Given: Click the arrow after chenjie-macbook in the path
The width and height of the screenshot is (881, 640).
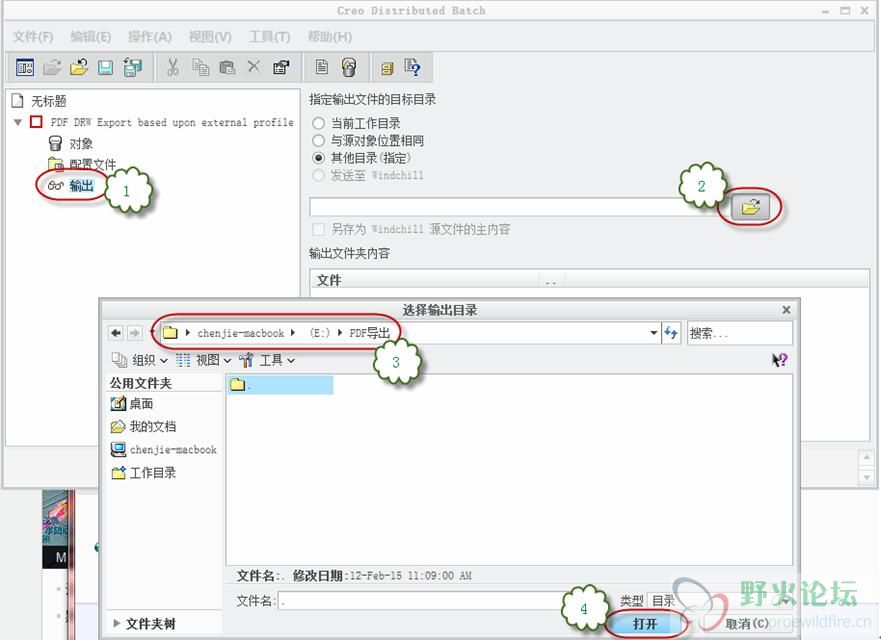Looking at the screenshot, I should click(293, 333).
